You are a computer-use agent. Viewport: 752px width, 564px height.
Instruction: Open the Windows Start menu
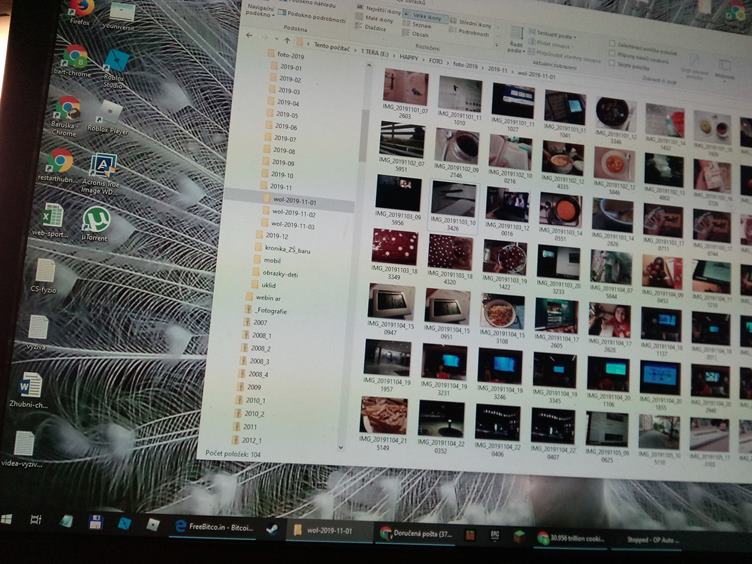7,519
